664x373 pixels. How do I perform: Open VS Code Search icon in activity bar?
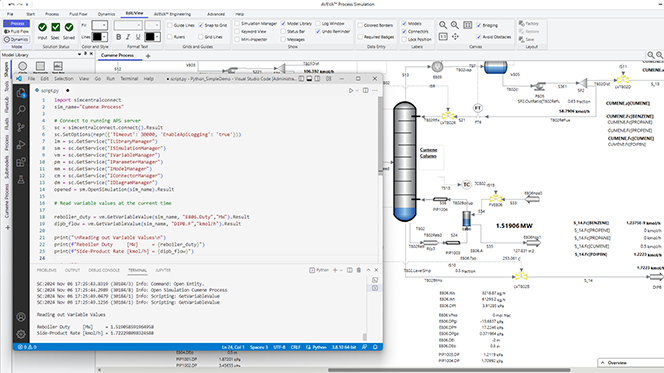click(x=21, y=110)
